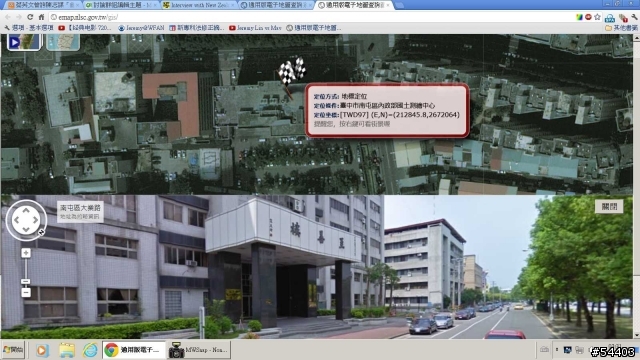Pan street view down with the bottom arrow

pyautogui.click(x=26, y=230)
